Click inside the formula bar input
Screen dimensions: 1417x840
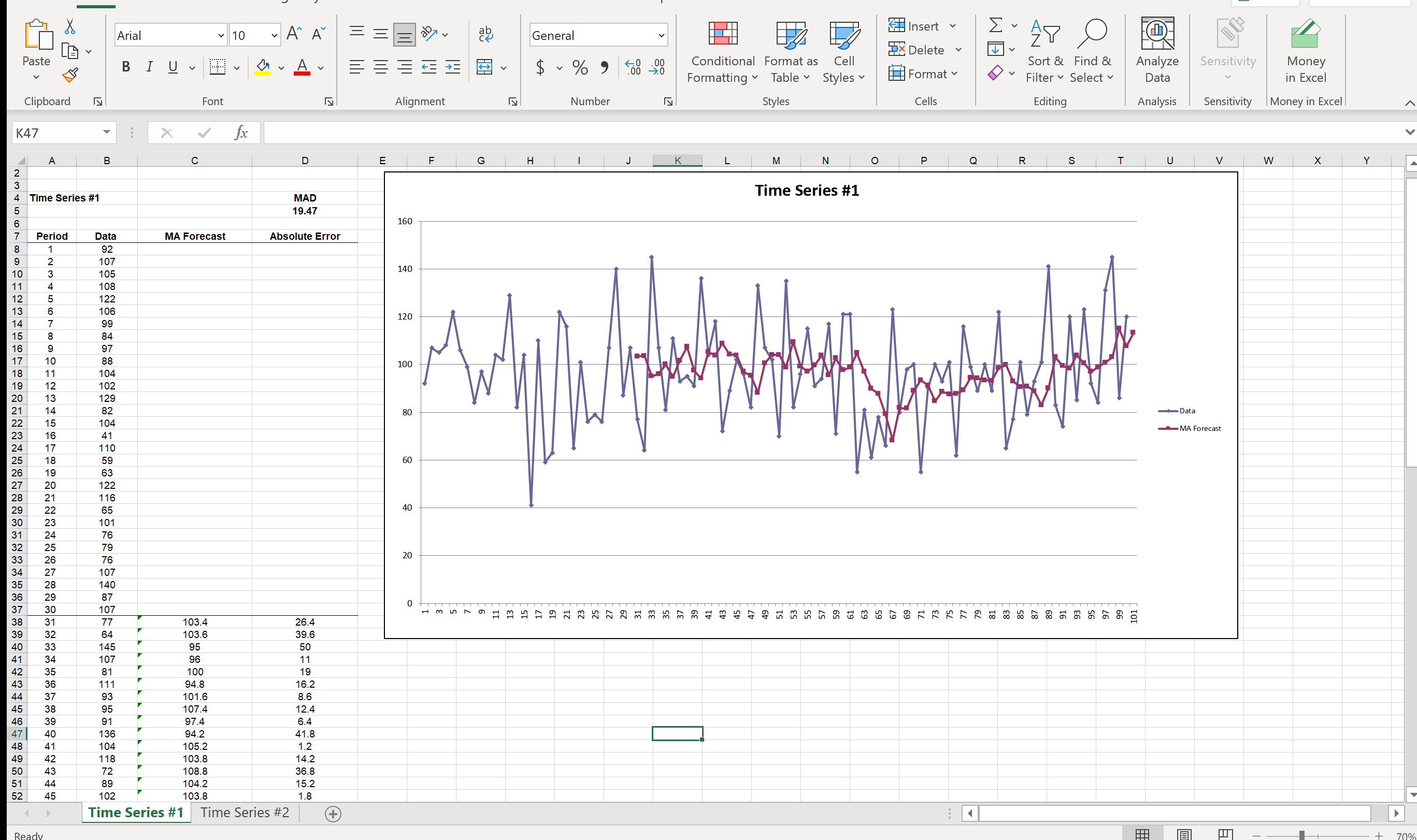coord(793,133)
